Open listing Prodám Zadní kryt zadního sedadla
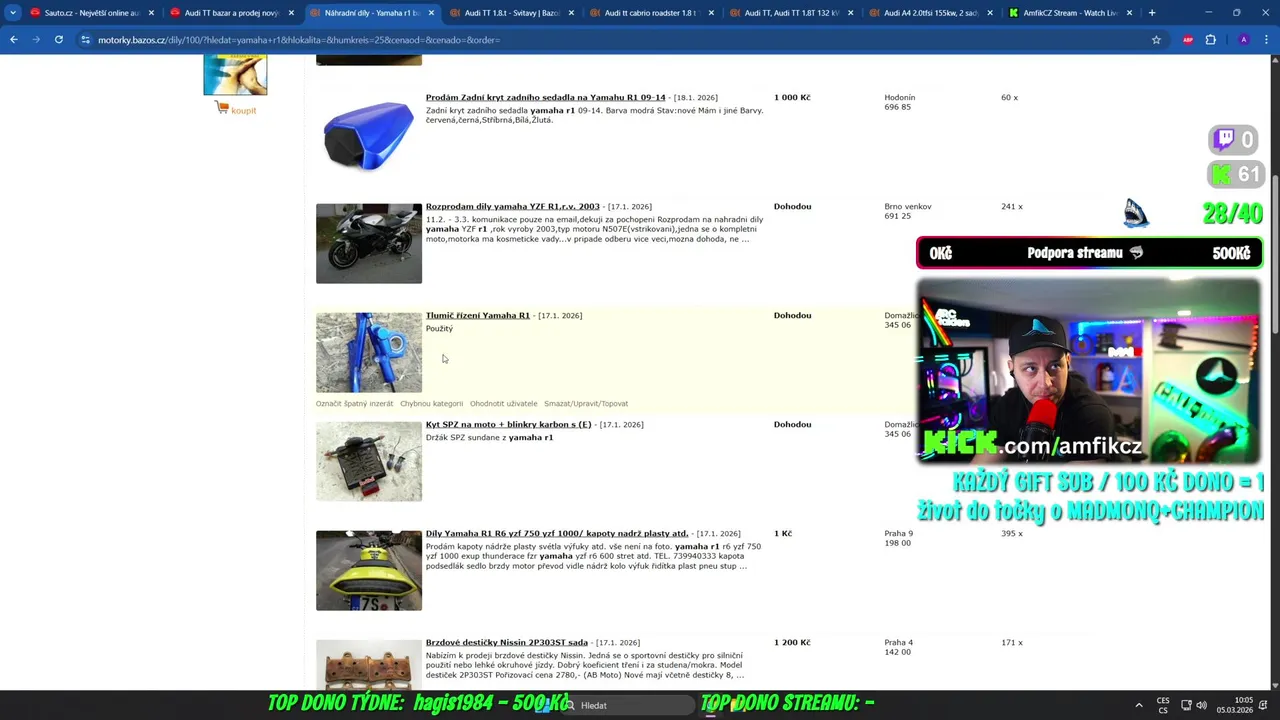The height and width of the screenshot is (720, 1280). coord(545,98)
